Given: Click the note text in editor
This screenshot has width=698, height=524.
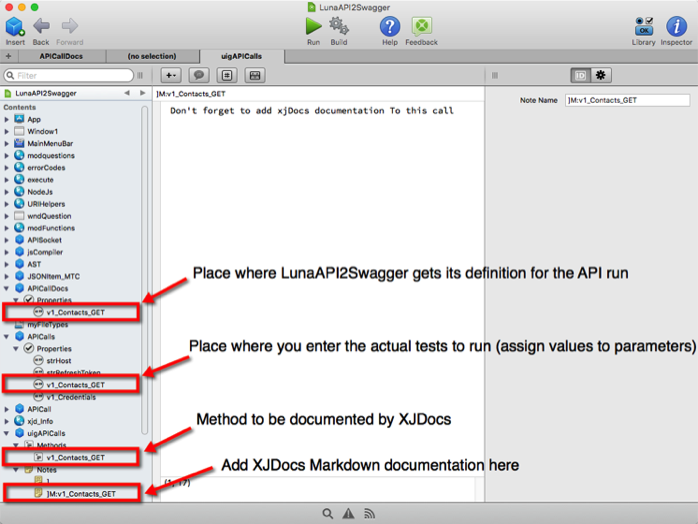Looking at the screenshot, I should (312, 110).
